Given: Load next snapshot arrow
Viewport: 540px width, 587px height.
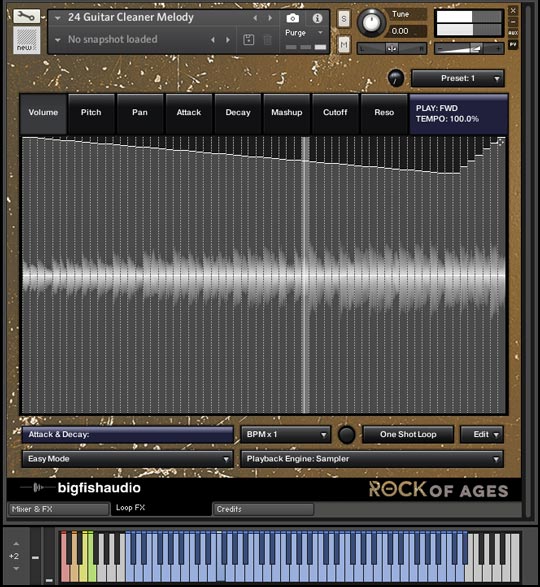Looking at the screenshot, I should [228, 40].
